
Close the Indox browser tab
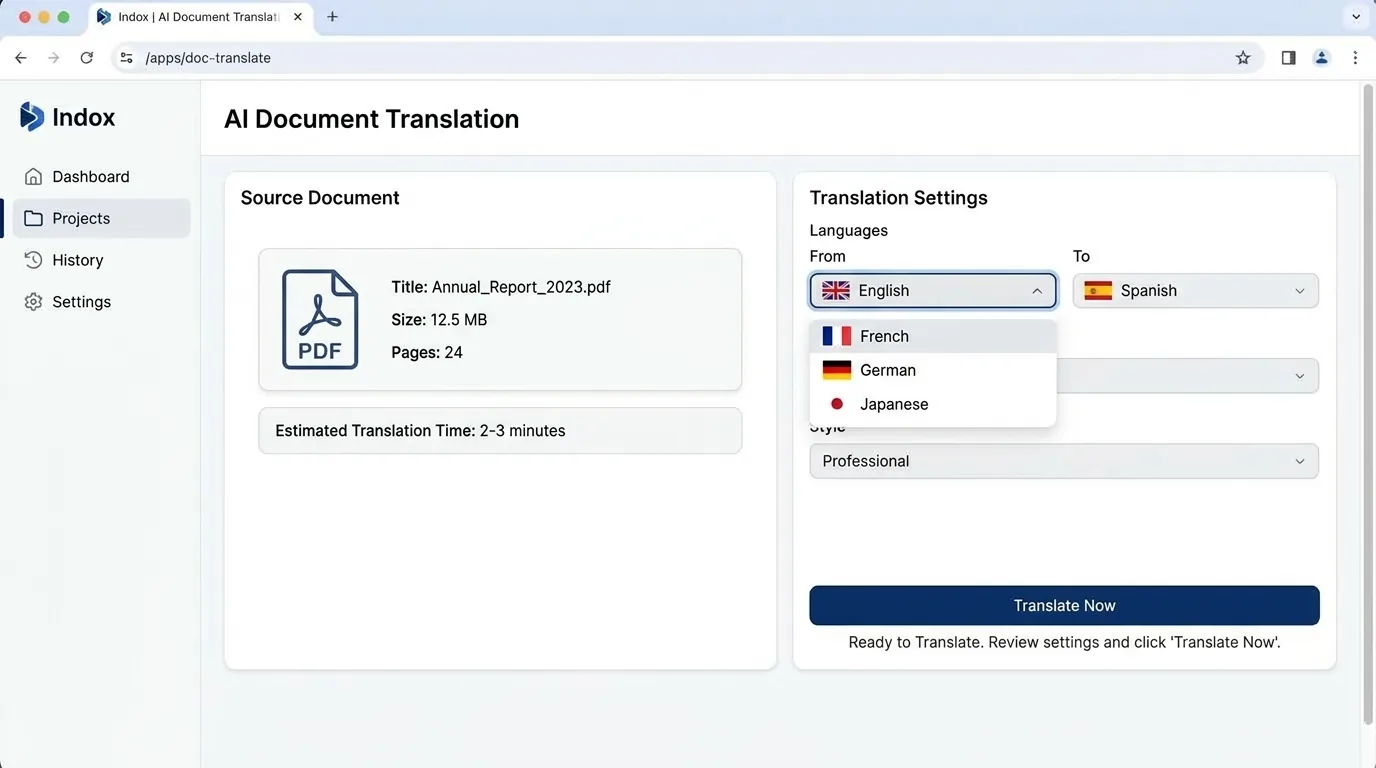point(298,17)
